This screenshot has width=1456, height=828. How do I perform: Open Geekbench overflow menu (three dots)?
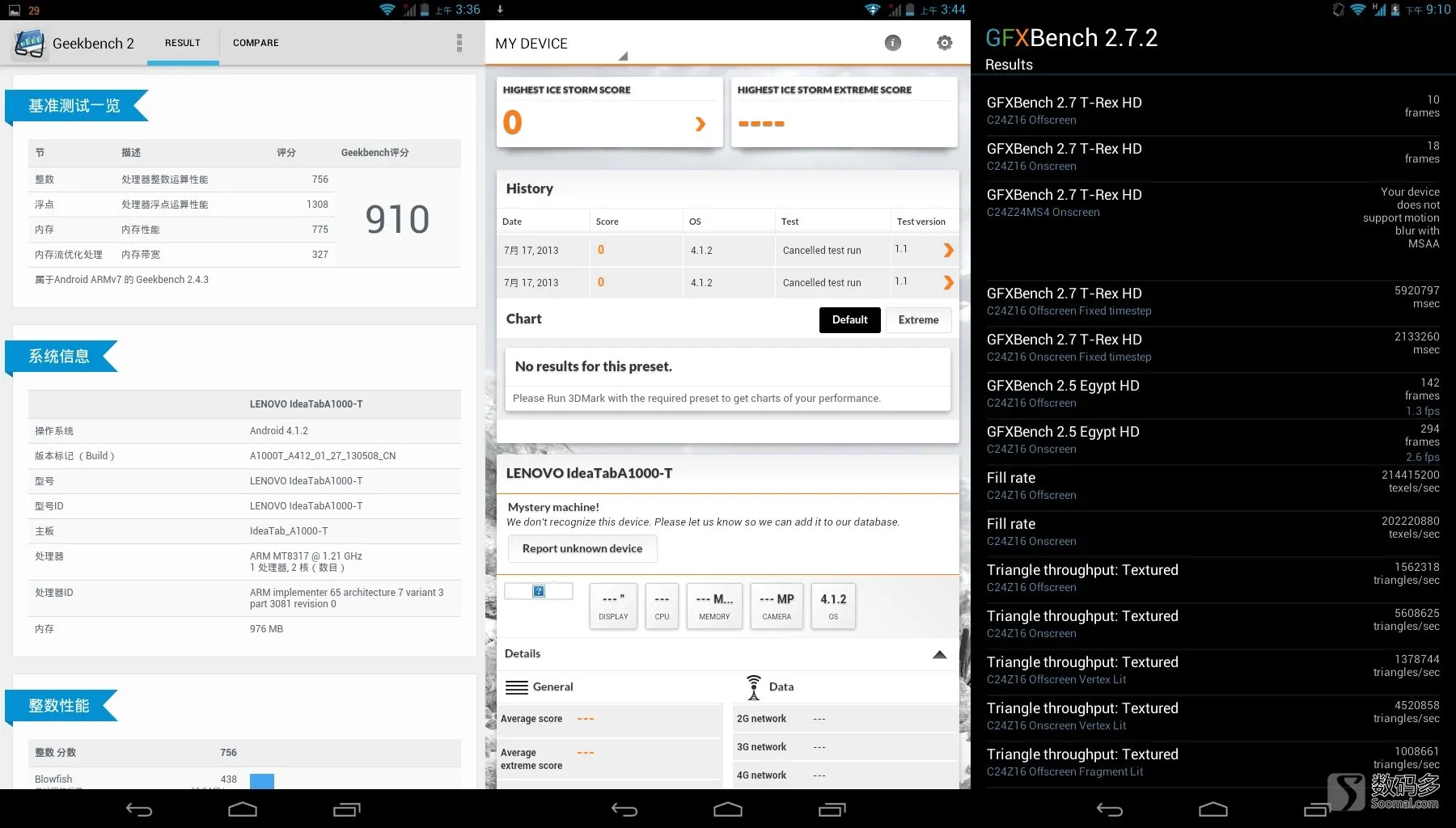pyautogui.click(x=459, y=43)
